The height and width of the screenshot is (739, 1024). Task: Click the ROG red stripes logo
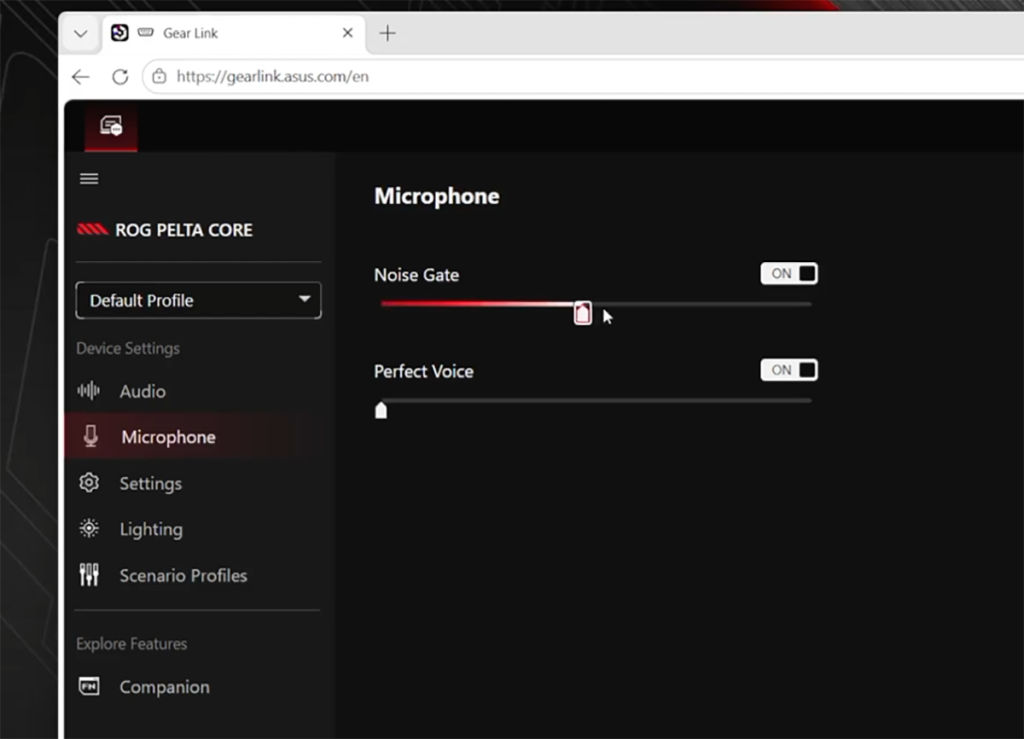pyautogui.click(x=92, y=229)
